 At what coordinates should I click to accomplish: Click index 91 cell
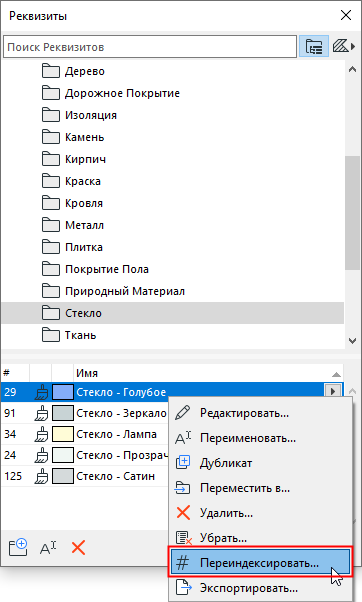click(10, 413)
